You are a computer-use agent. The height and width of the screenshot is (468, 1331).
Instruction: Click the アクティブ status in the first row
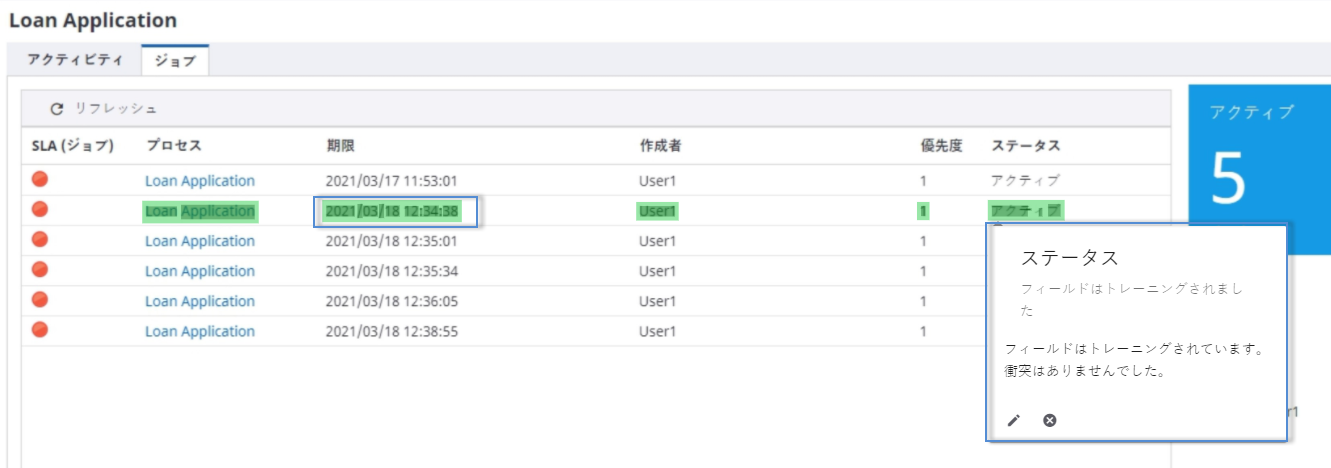(1025, 181)
